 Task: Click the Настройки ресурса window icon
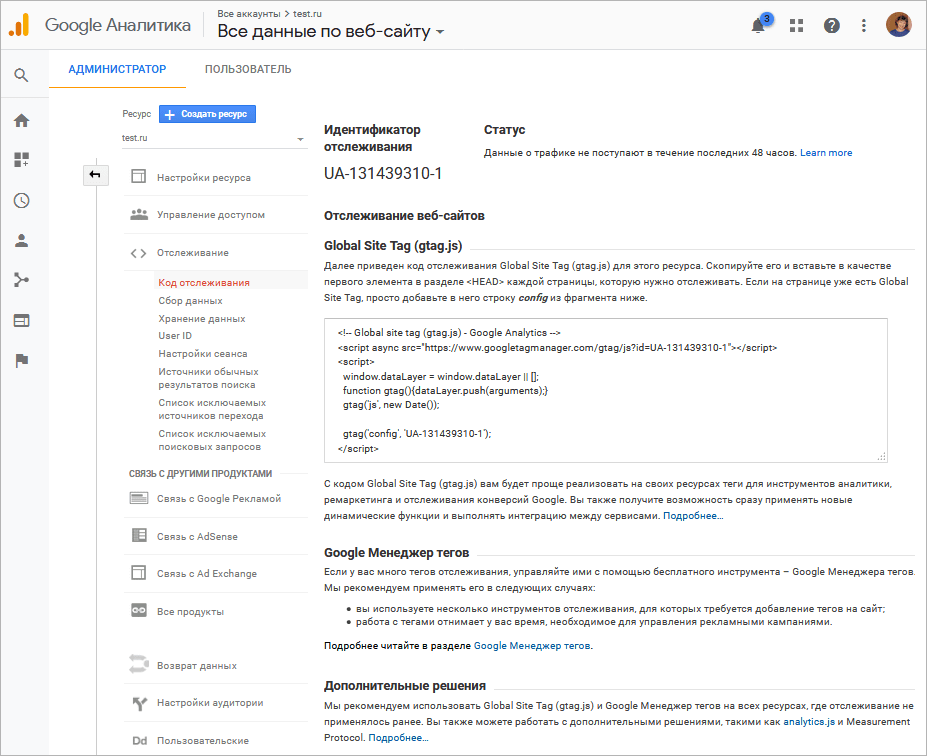tap(138, 177)
